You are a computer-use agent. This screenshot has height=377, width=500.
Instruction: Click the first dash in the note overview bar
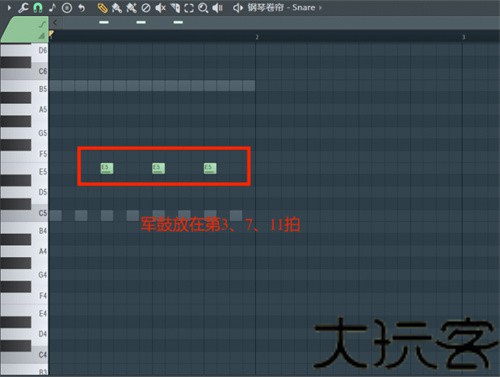104,22
